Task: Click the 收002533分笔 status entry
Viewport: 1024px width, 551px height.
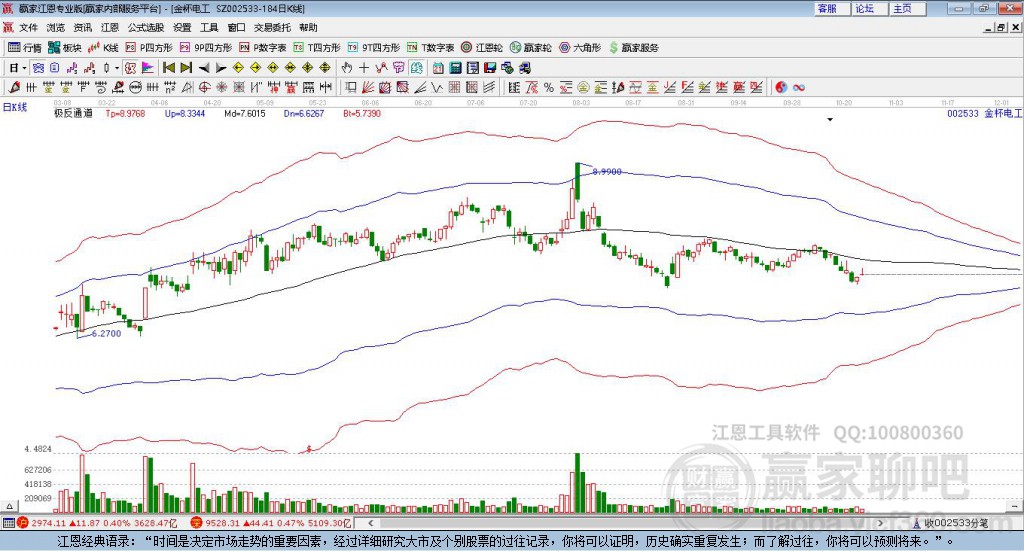Action: click(952, 523)
